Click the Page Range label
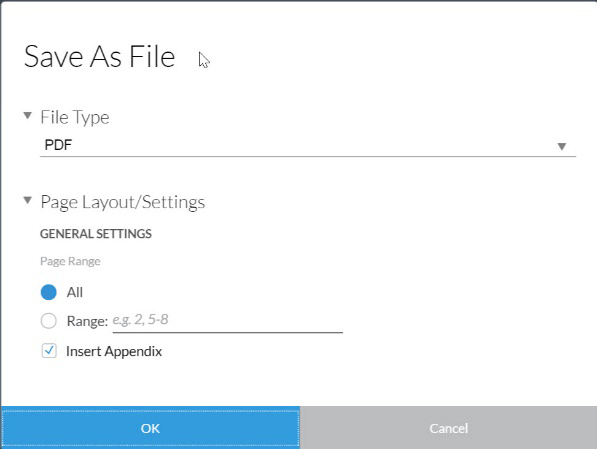The image size is (597, 449). 70,261
